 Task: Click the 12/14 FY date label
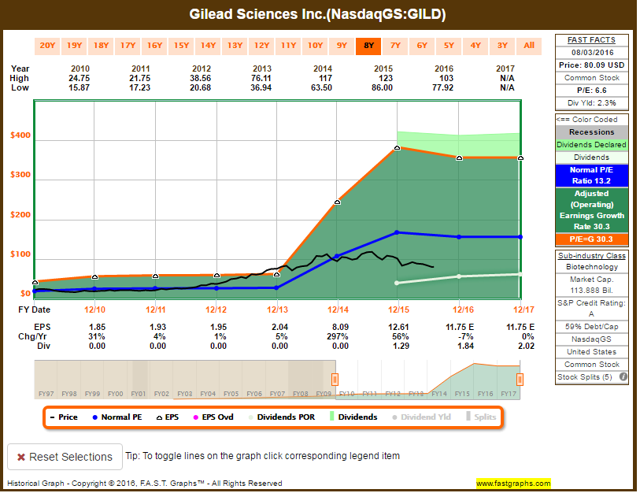pyautogui.click(x=338, y=310)
